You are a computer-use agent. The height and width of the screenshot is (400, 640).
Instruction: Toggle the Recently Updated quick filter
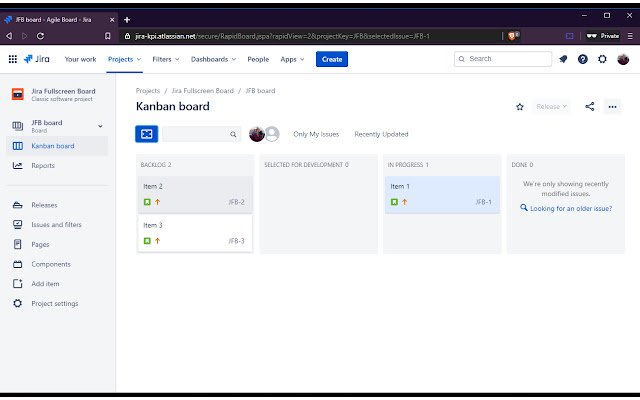[x=381, y=134]
